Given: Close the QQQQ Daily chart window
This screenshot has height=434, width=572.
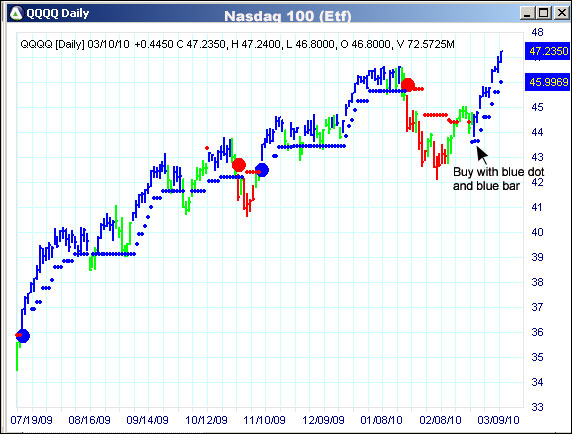Looking at the screenshot, I should point(561,13).
